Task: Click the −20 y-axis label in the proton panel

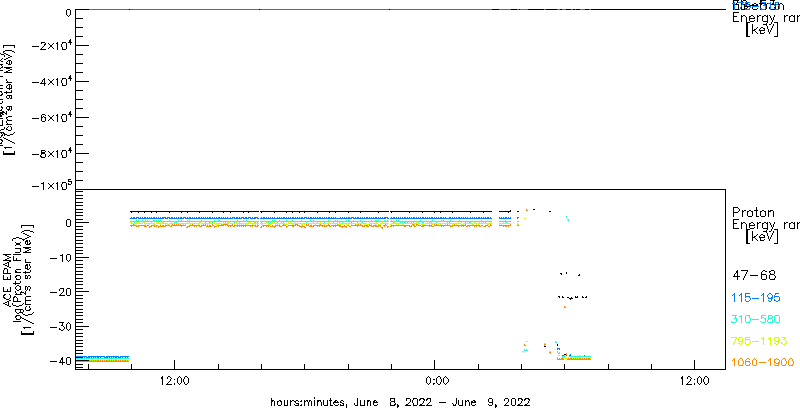Action: pyautogui.click(x=60, y=292)
